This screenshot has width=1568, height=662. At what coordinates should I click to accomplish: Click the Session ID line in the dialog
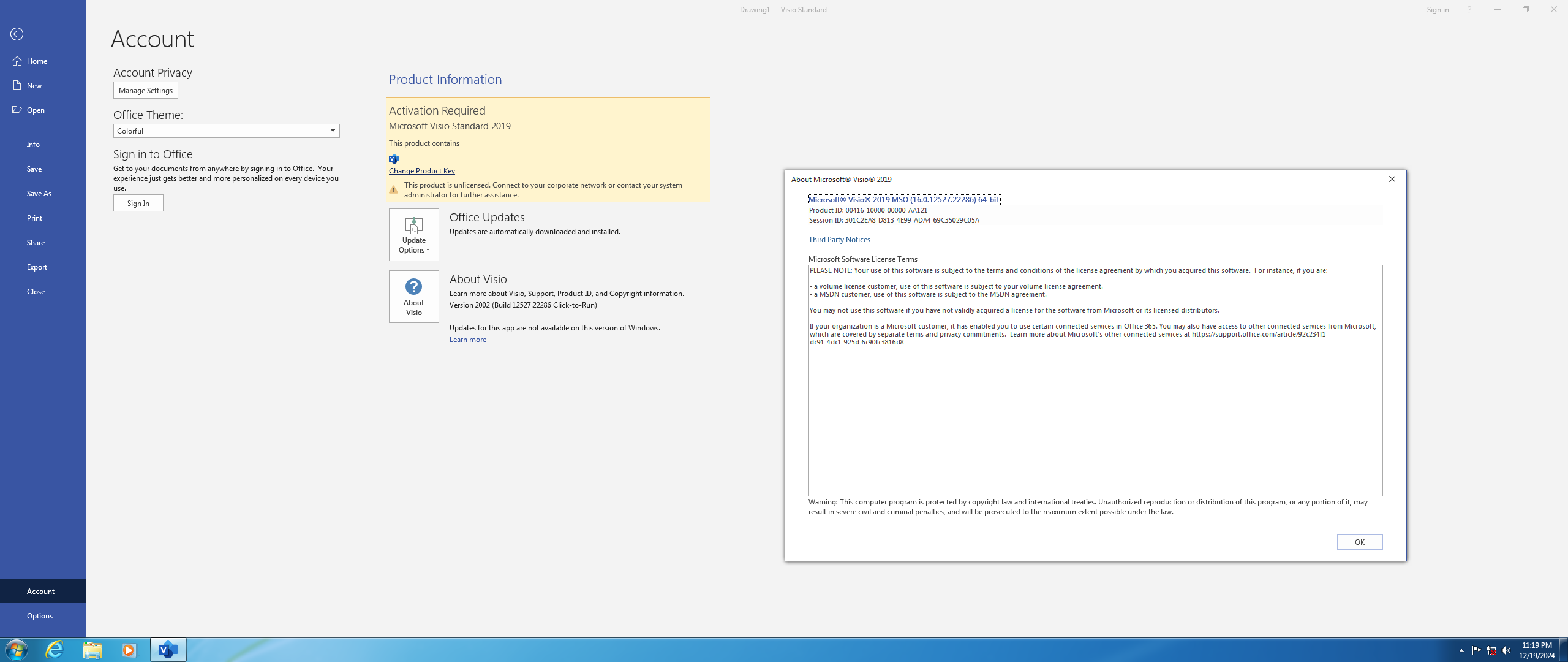click(894, 220)
